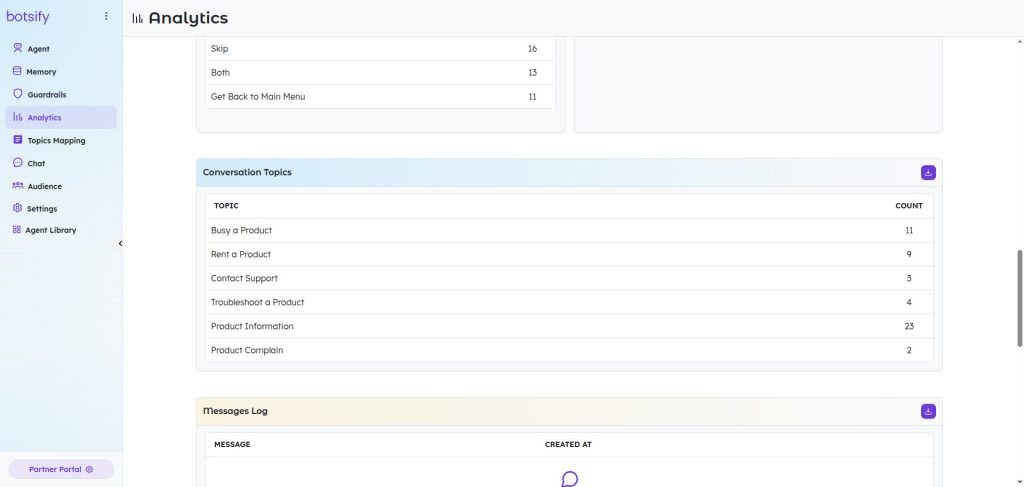Click the Chat bubble sidebar icon
This screenshot has height=487, width=1024.
(18, 163)
